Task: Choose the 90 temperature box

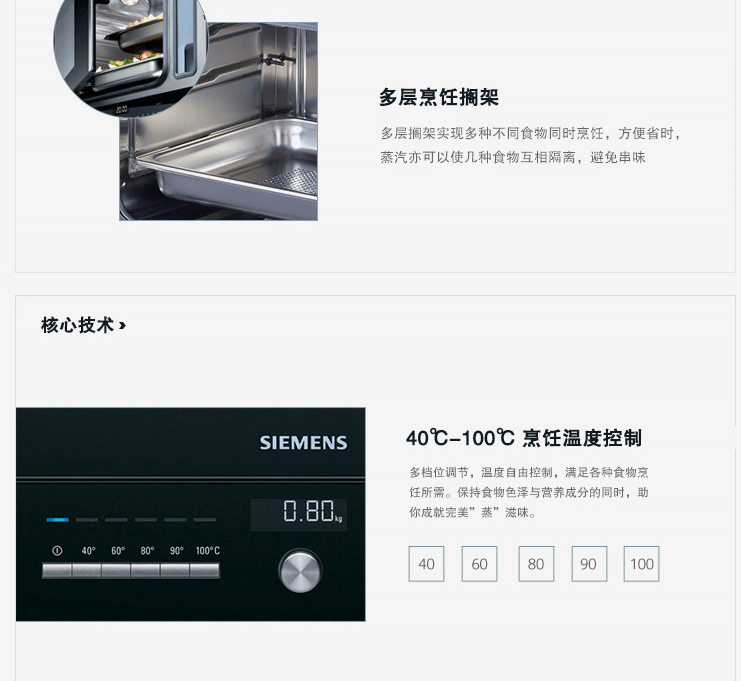Action: coord(589,564)
